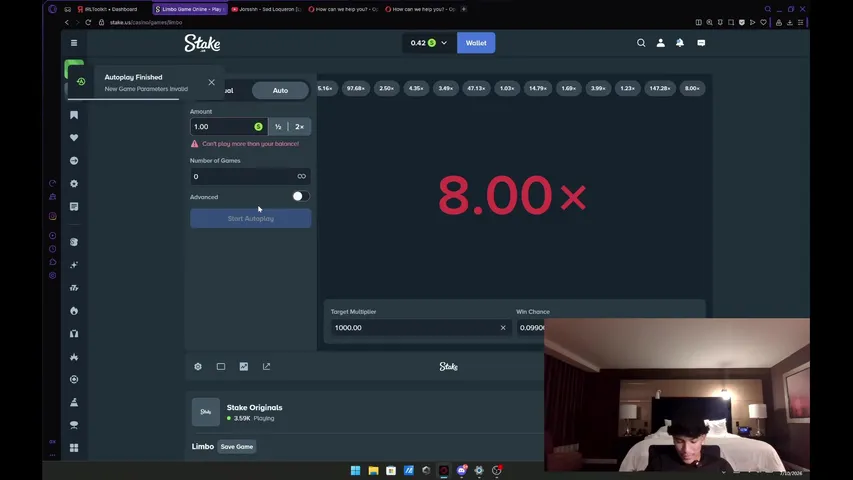Click the popout game arrow icon
853x480 pixels.
click(267, 367)
